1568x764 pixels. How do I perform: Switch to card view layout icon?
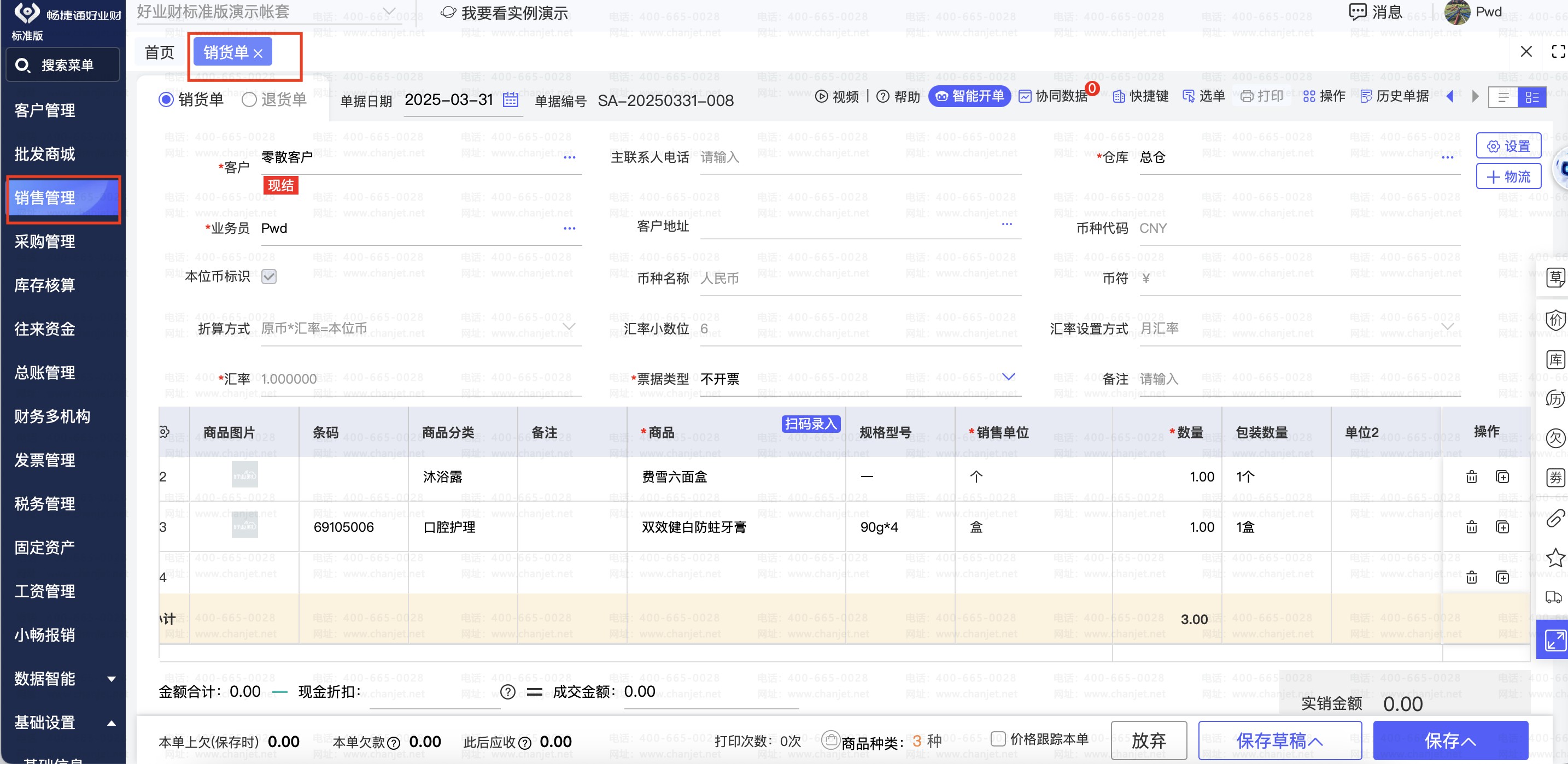coord(1531,97)
